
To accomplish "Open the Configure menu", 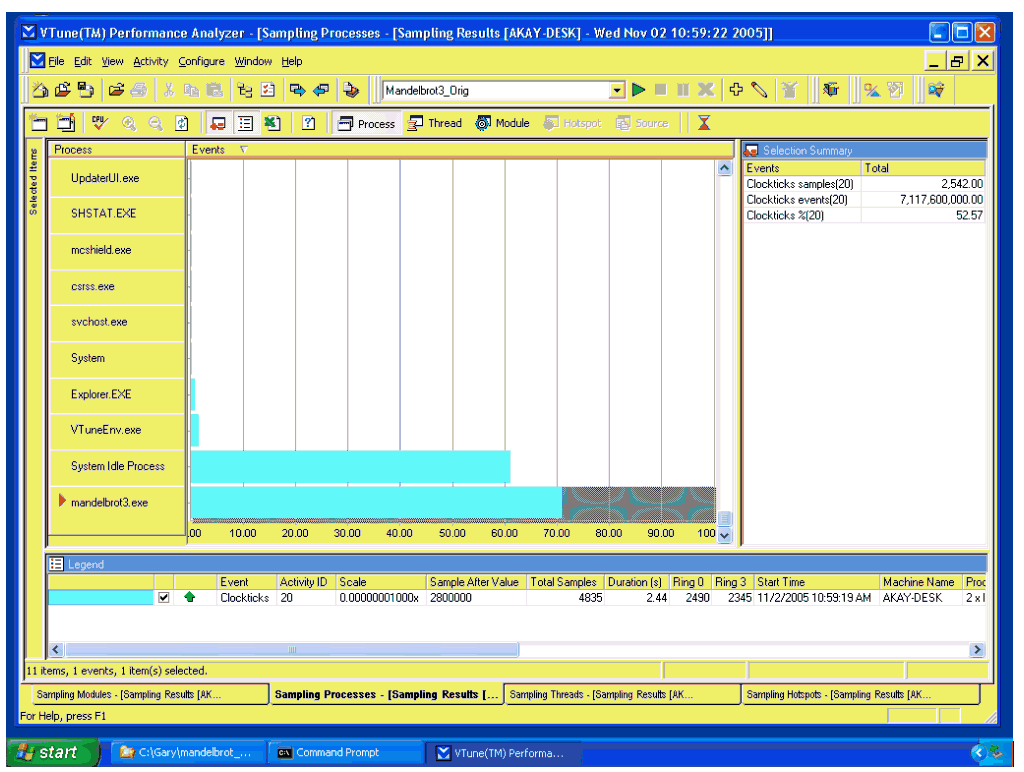I will pyautogui.click(x=201, y=62).
